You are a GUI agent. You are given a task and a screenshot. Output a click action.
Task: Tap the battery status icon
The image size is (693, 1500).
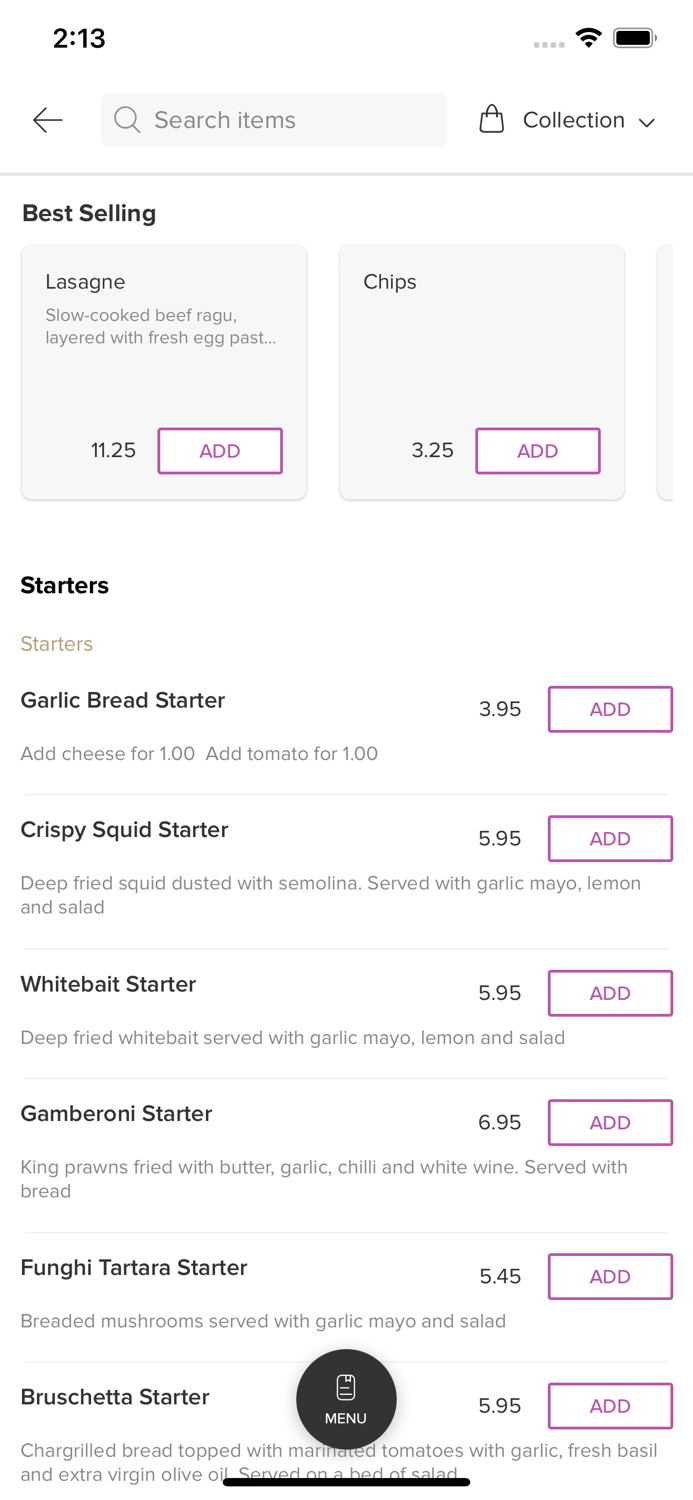[634, 38]
